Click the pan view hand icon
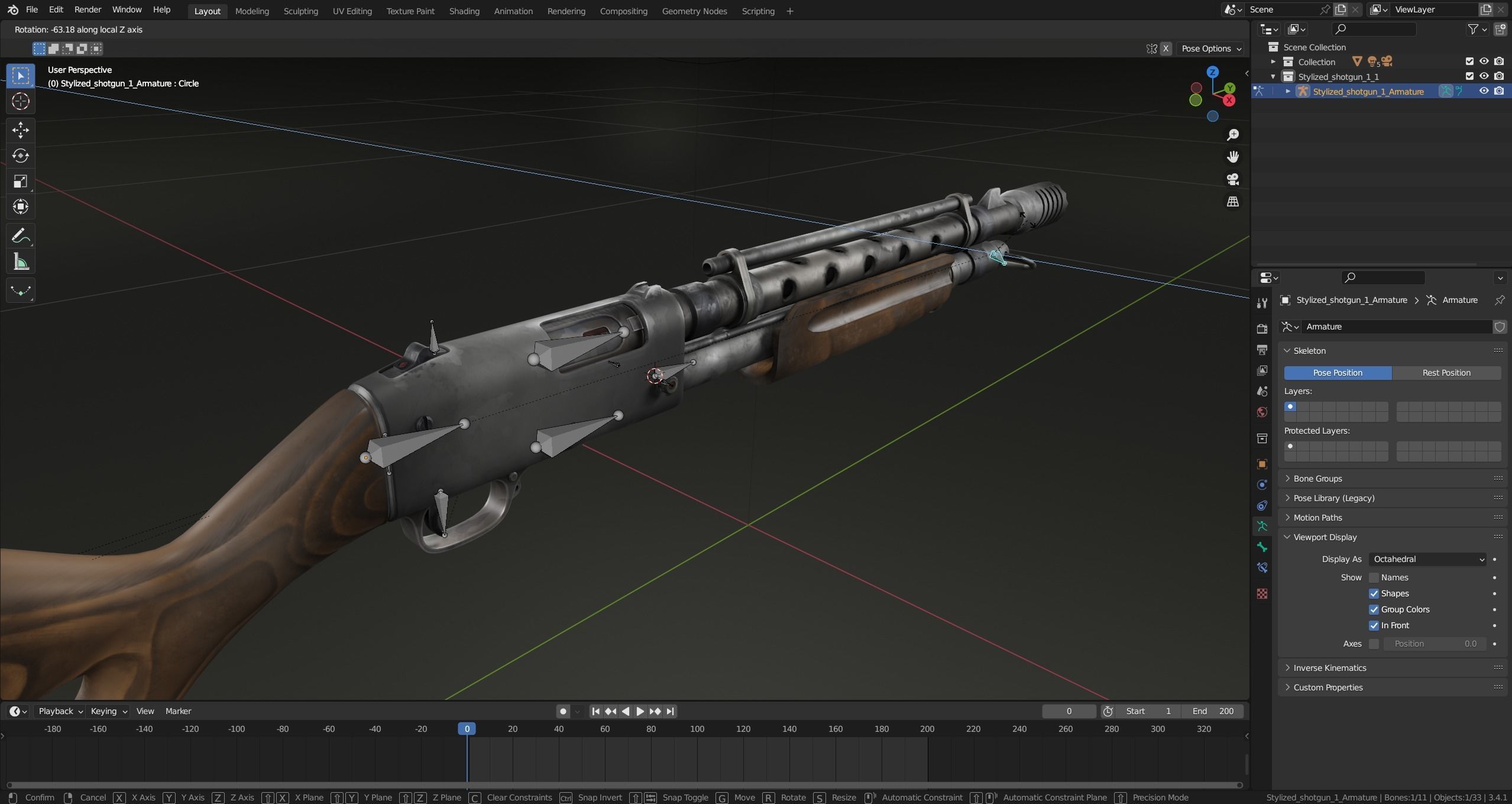1512x804 pixels. click(1233, 157)
